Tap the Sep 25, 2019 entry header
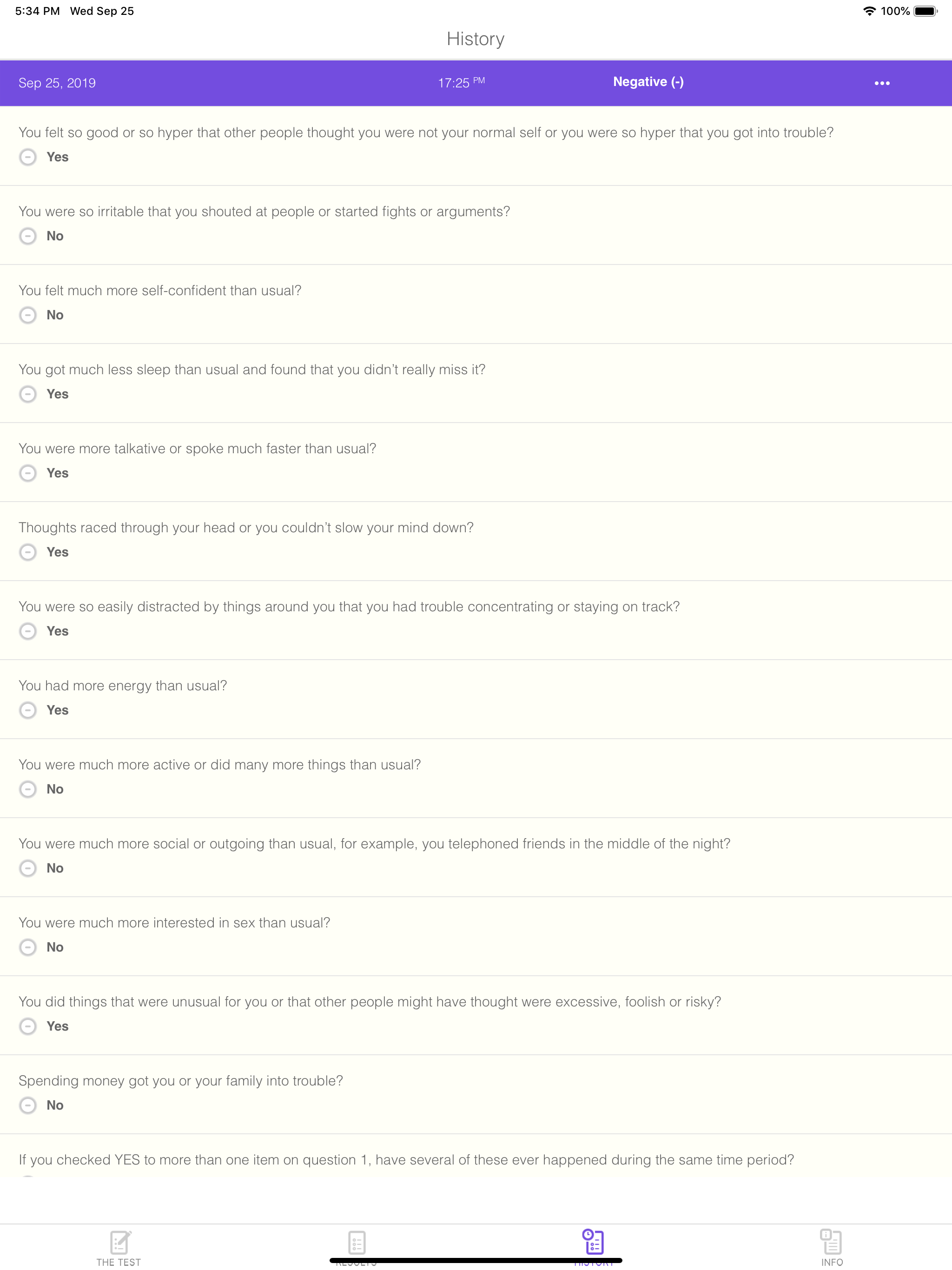The height and width of the screenshot is (1270, 952). tap(58, 83)
